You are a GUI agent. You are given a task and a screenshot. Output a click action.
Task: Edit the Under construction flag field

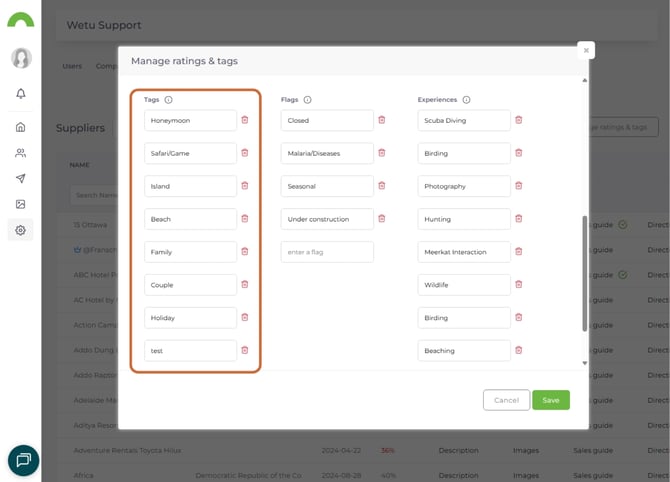tap(327, 219)
